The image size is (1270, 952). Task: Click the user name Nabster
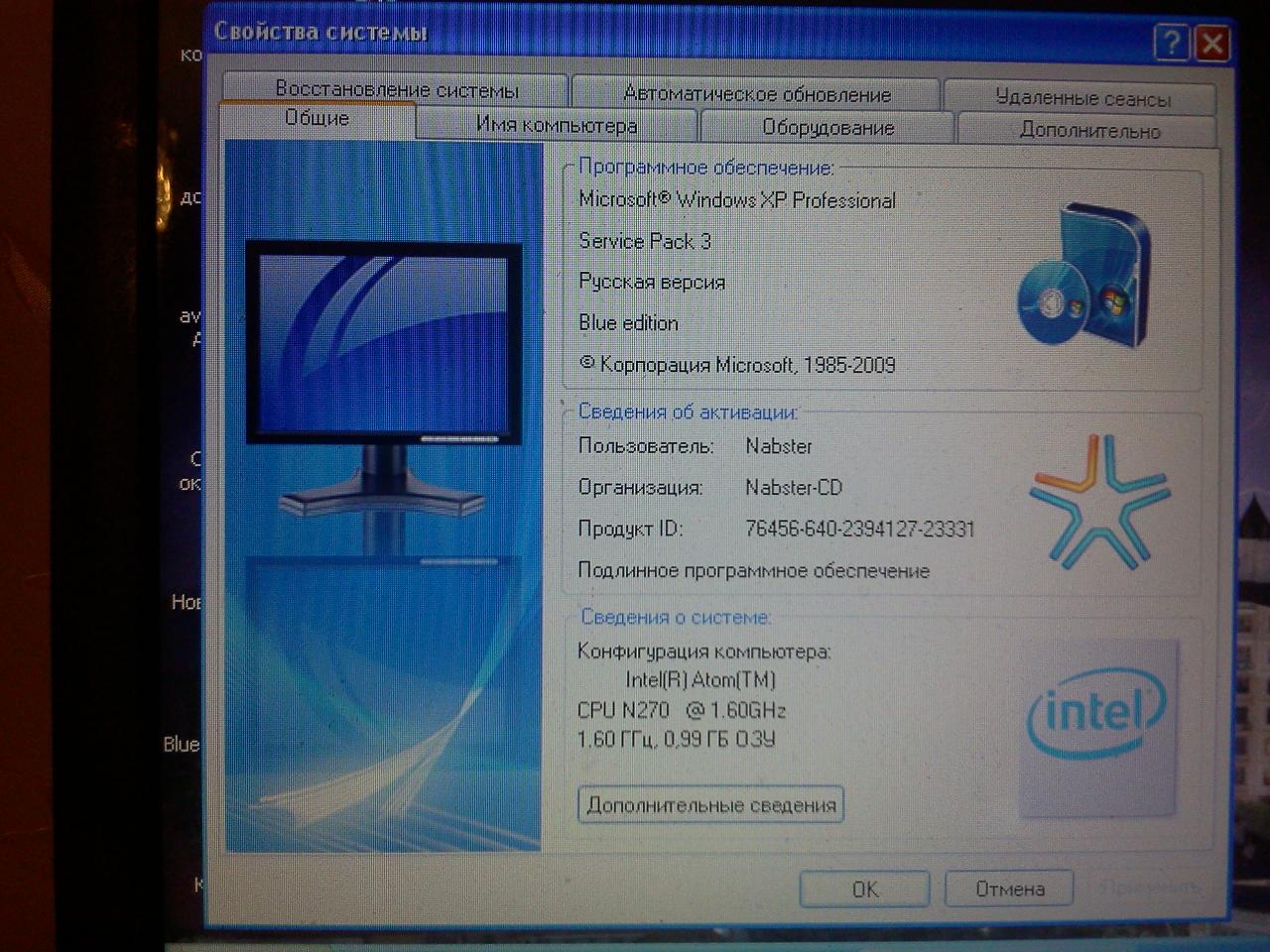779,446
